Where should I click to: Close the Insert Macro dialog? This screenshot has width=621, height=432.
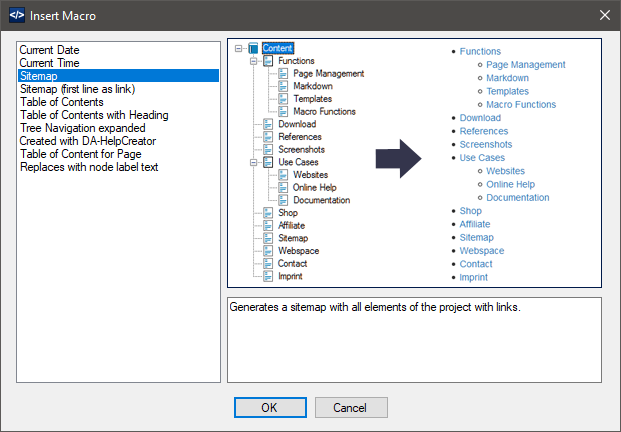tap(605, 15)
